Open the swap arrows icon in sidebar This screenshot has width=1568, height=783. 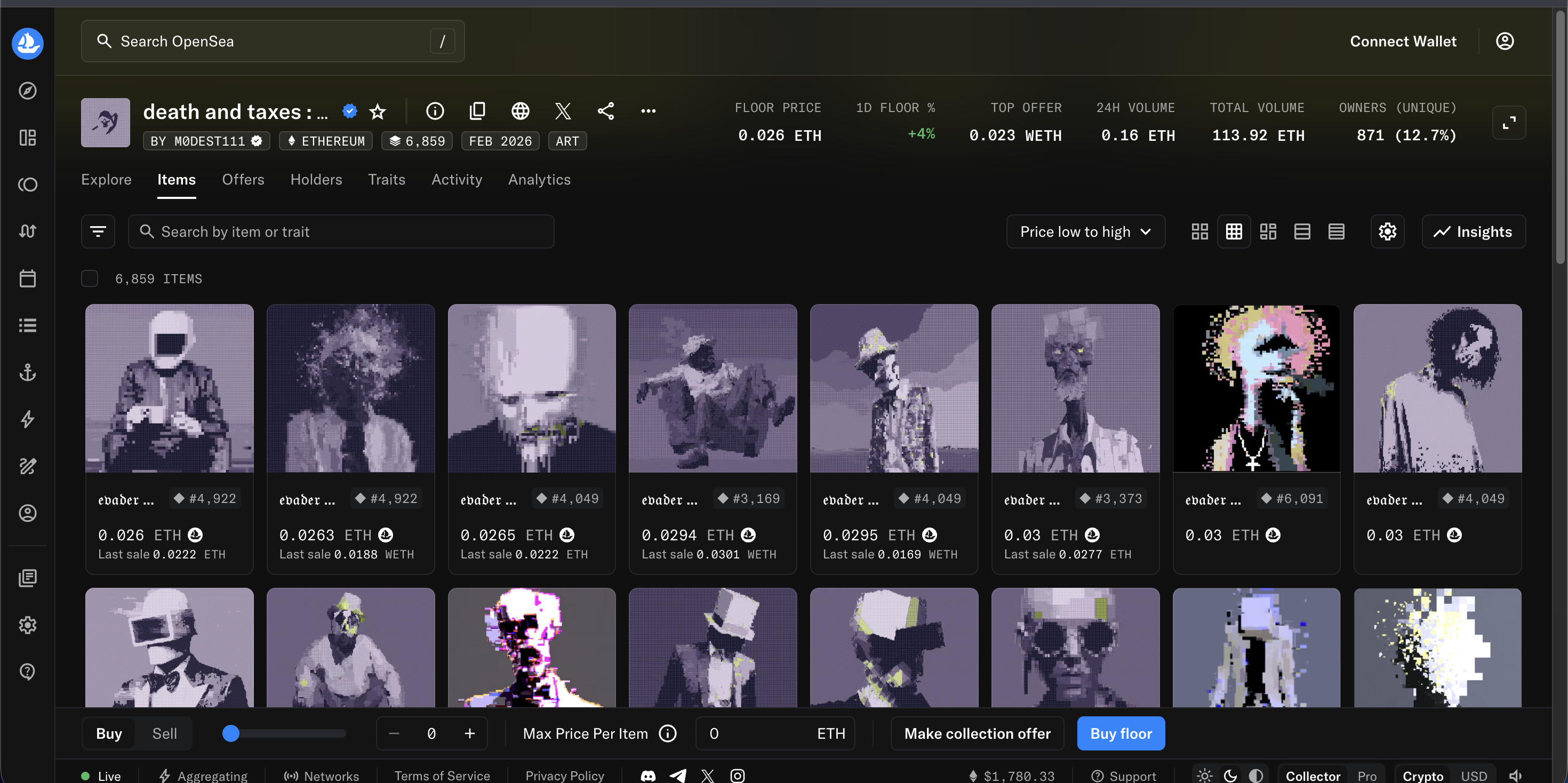tap(27, 231)
